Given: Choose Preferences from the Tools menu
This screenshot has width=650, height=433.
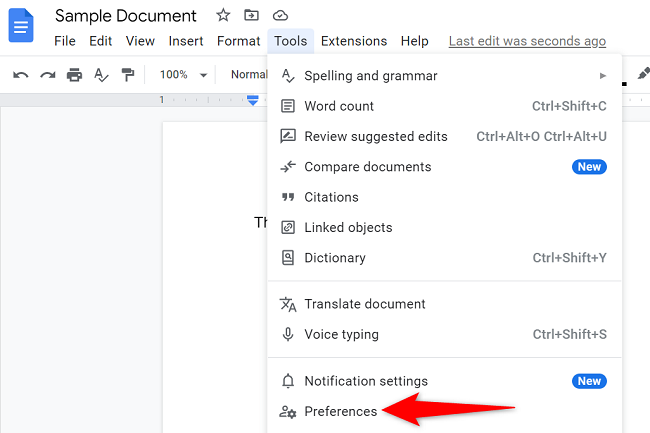Looking at the screenshot, I should tap(341, 411).
